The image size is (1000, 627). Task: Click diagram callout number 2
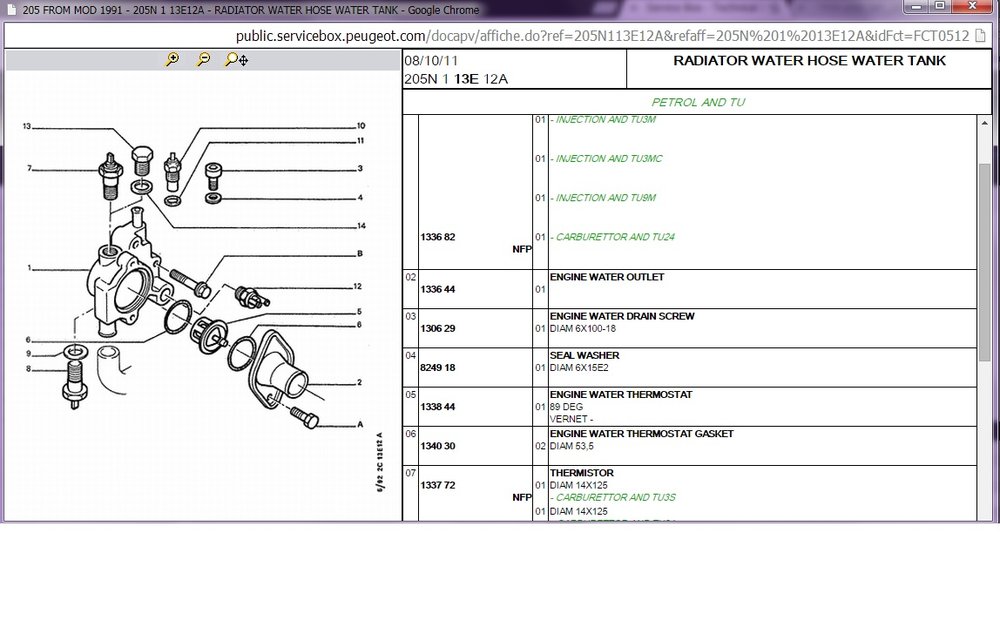(359, 382)
